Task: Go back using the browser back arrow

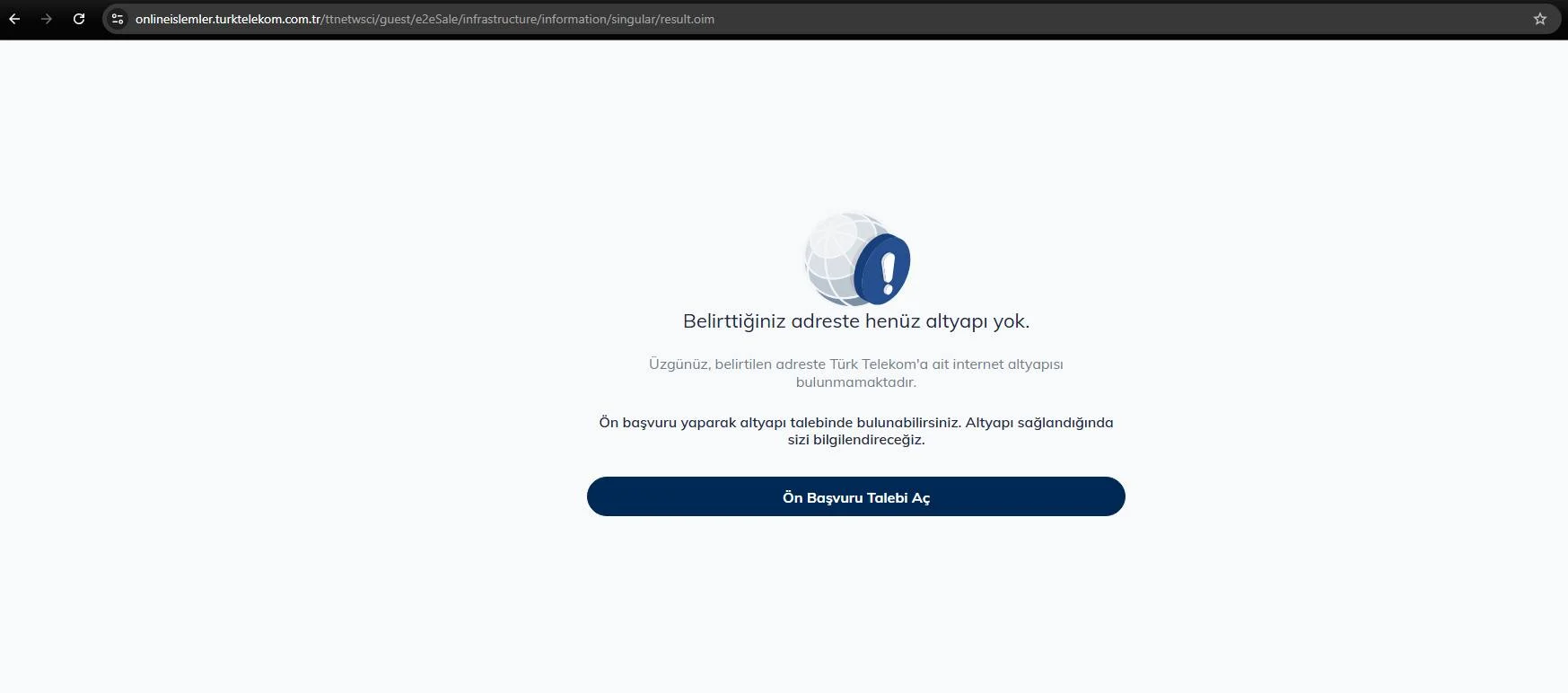Action: (14, 19)
